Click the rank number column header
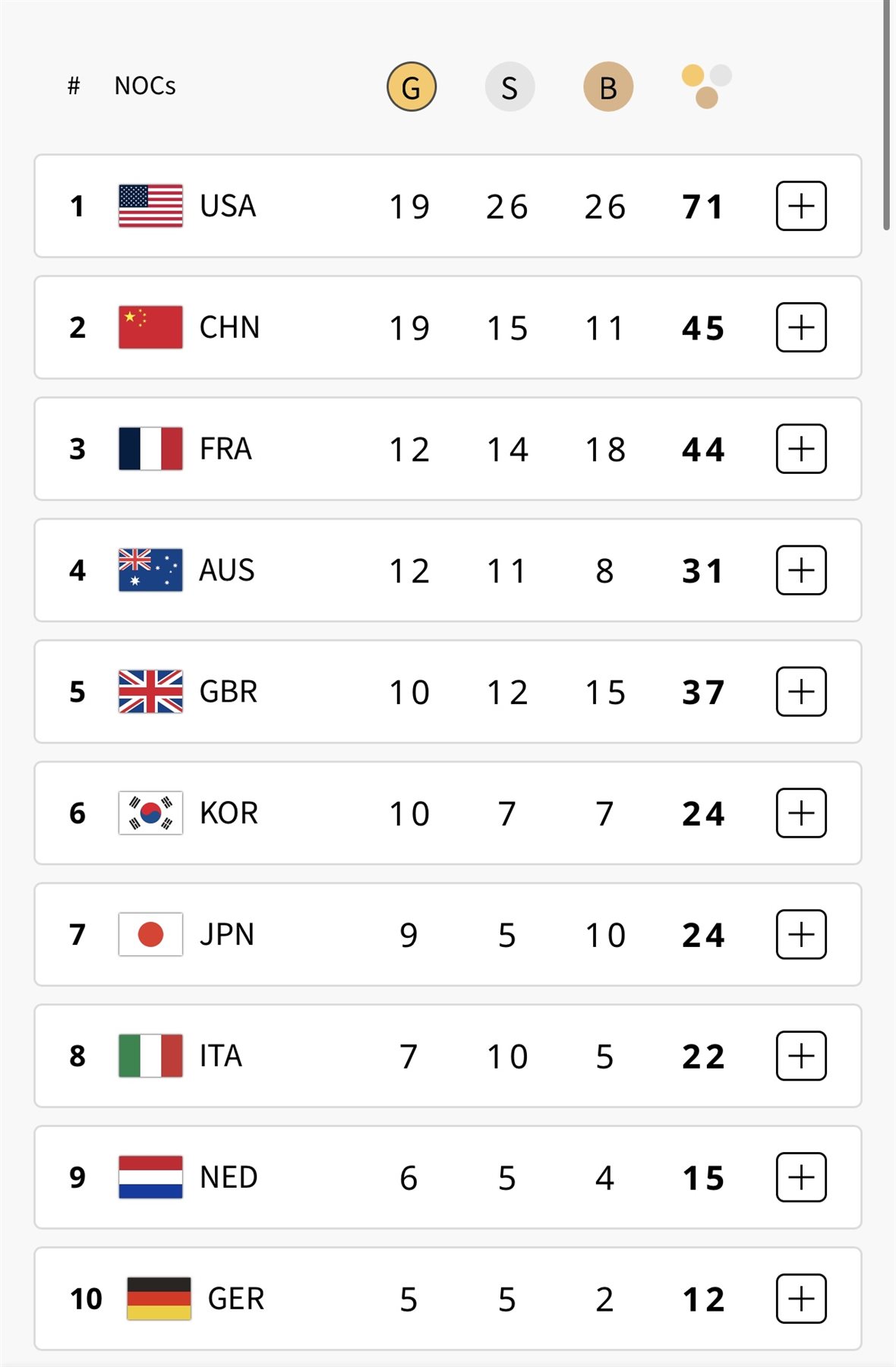The image size is (896, 1367). (x=74, y=86)
